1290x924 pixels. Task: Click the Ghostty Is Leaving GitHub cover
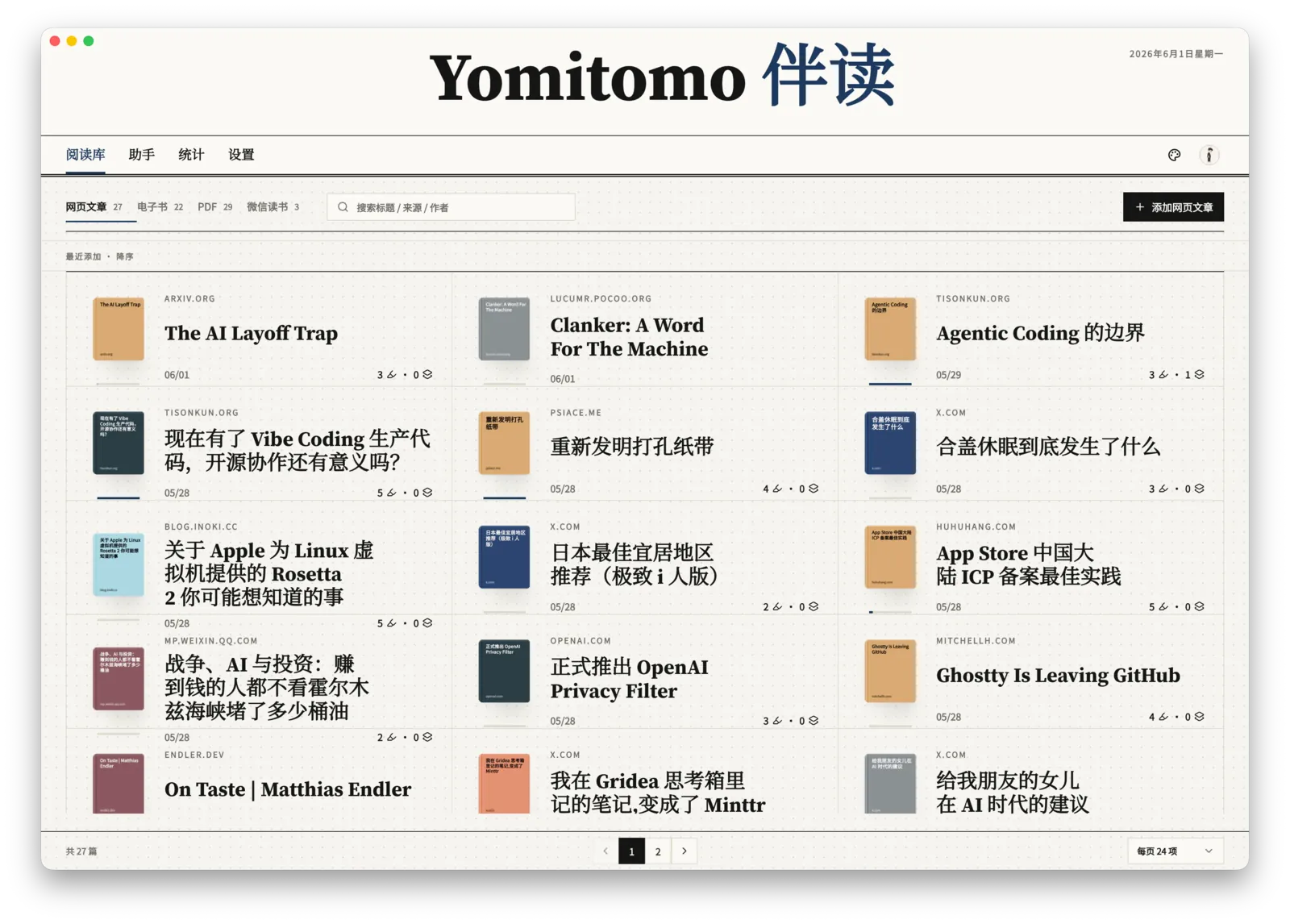click(890, 671)
